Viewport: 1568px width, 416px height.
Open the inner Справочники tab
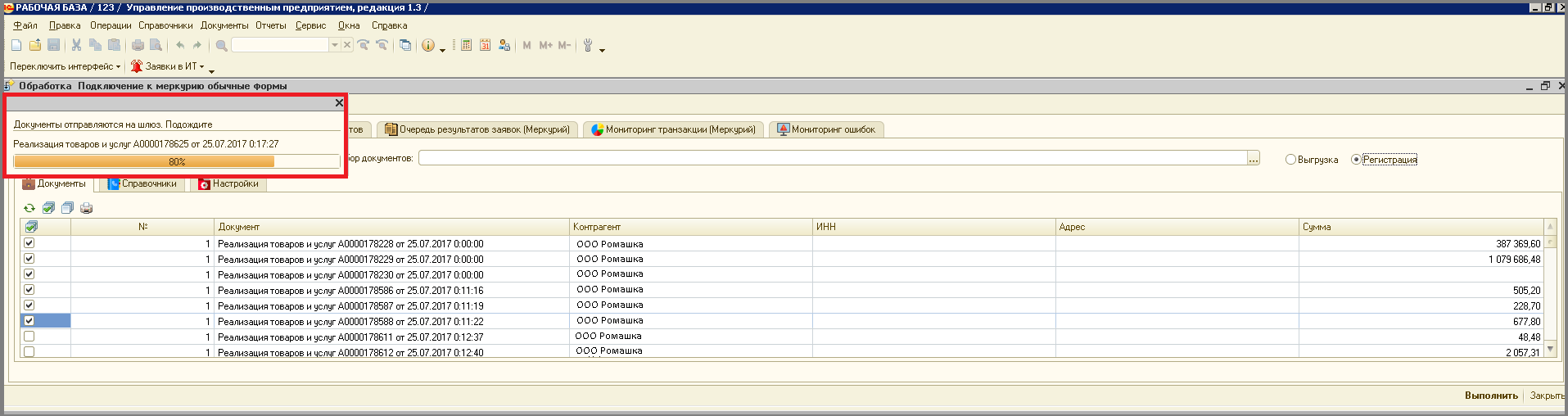142,183
